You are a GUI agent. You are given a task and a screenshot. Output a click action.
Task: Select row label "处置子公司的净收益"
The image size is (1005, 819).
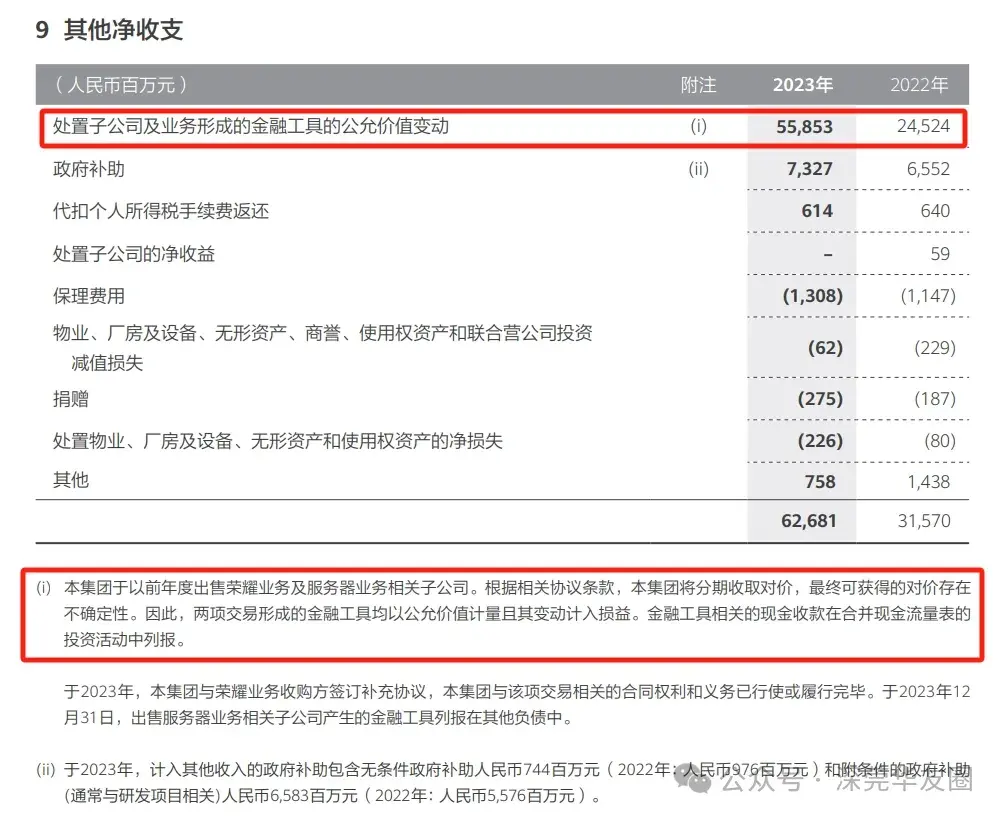pyautogui.click(x=133, y=254)
